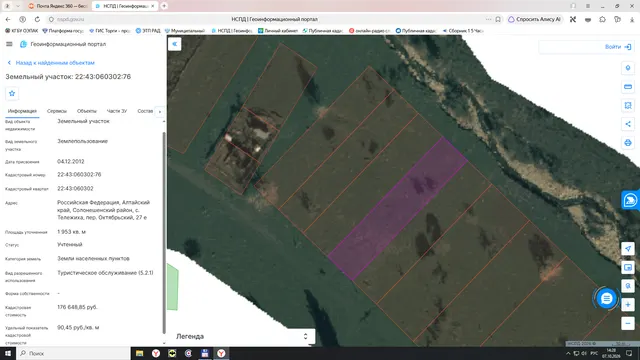The width and height of the screenshot is (640, 360).
Task: Print the map with printer icon
Action: 628,143
